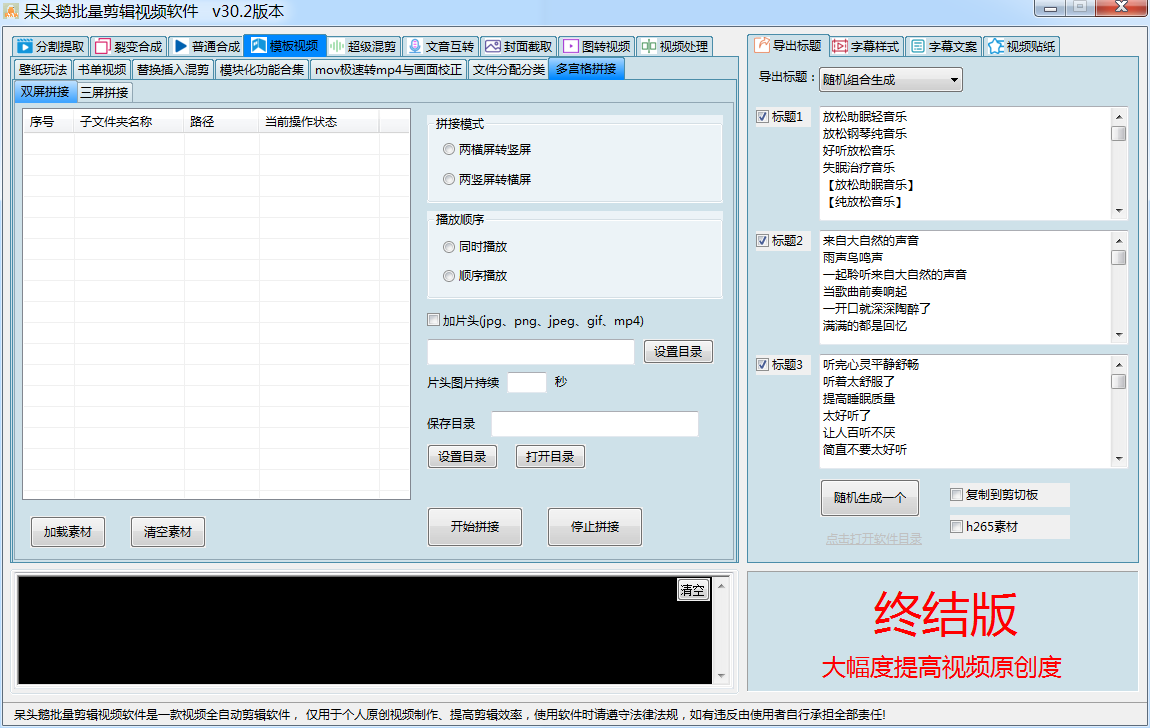Click 标题2 list scrollbar down arrow

point(1119,335)
